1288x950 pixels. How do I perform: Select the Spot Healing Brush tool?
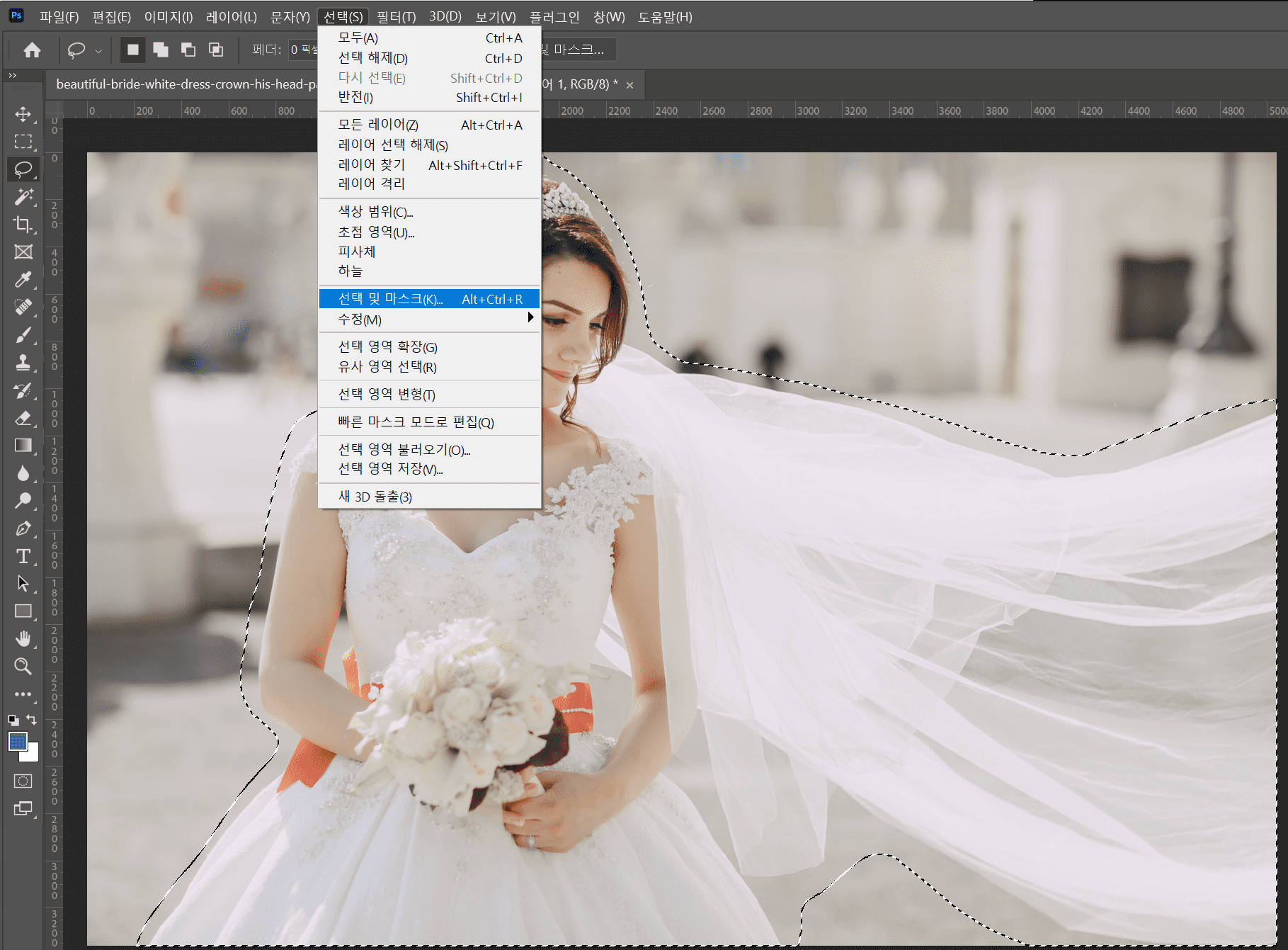click(x=23, y=307)
